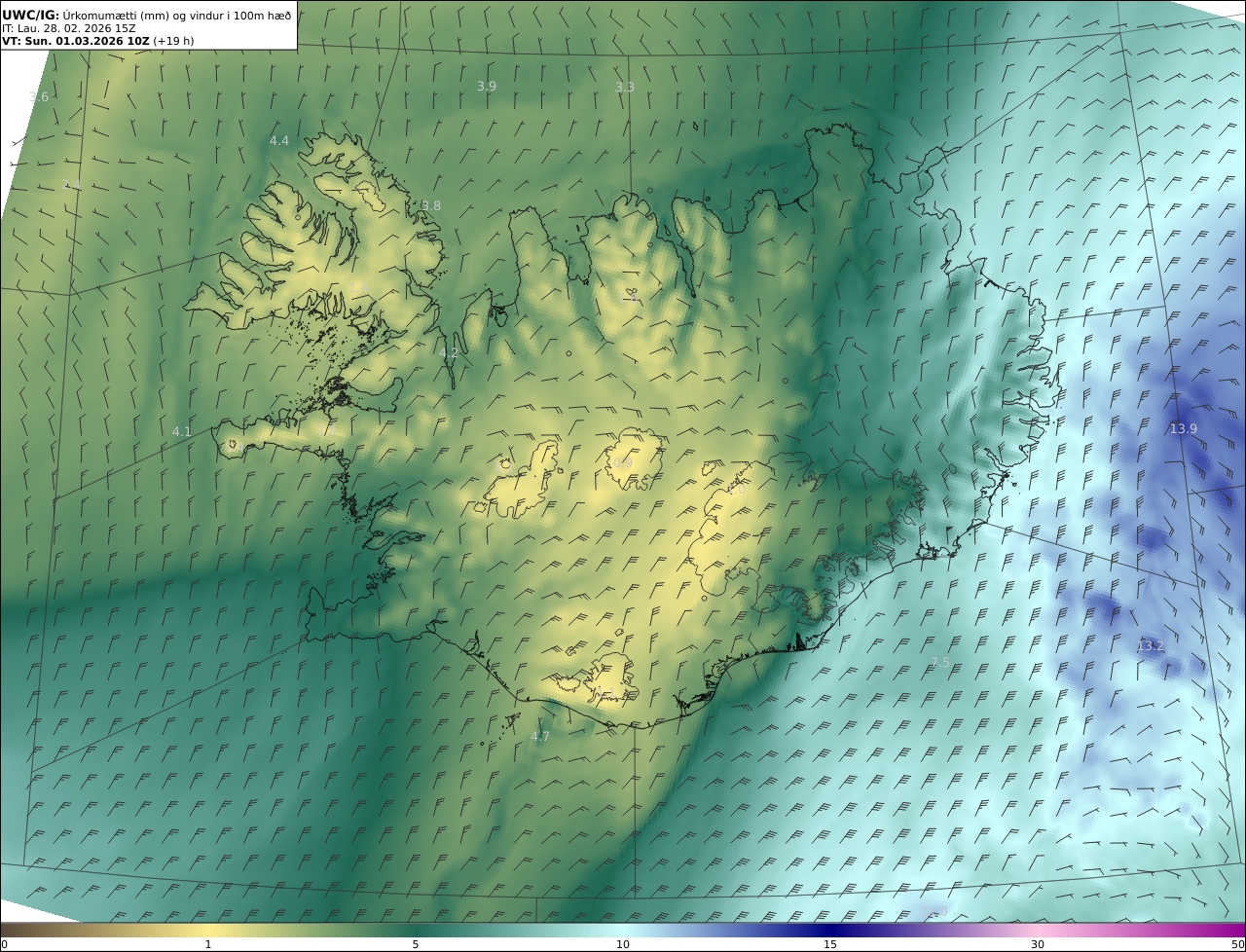Select the 13.2 precipitation value label
The width and height of the screenshot is (1246, 952).
1150,646
